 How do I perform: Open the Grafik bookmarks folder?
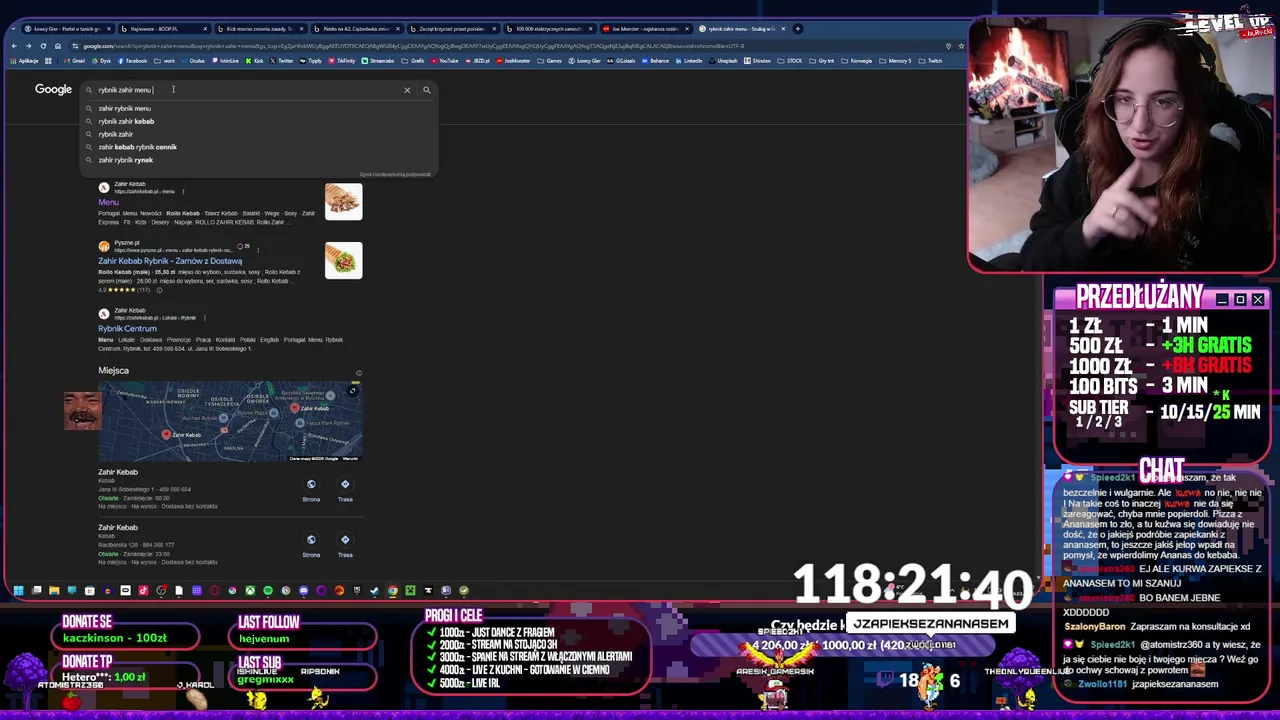[x=414, y=61]
